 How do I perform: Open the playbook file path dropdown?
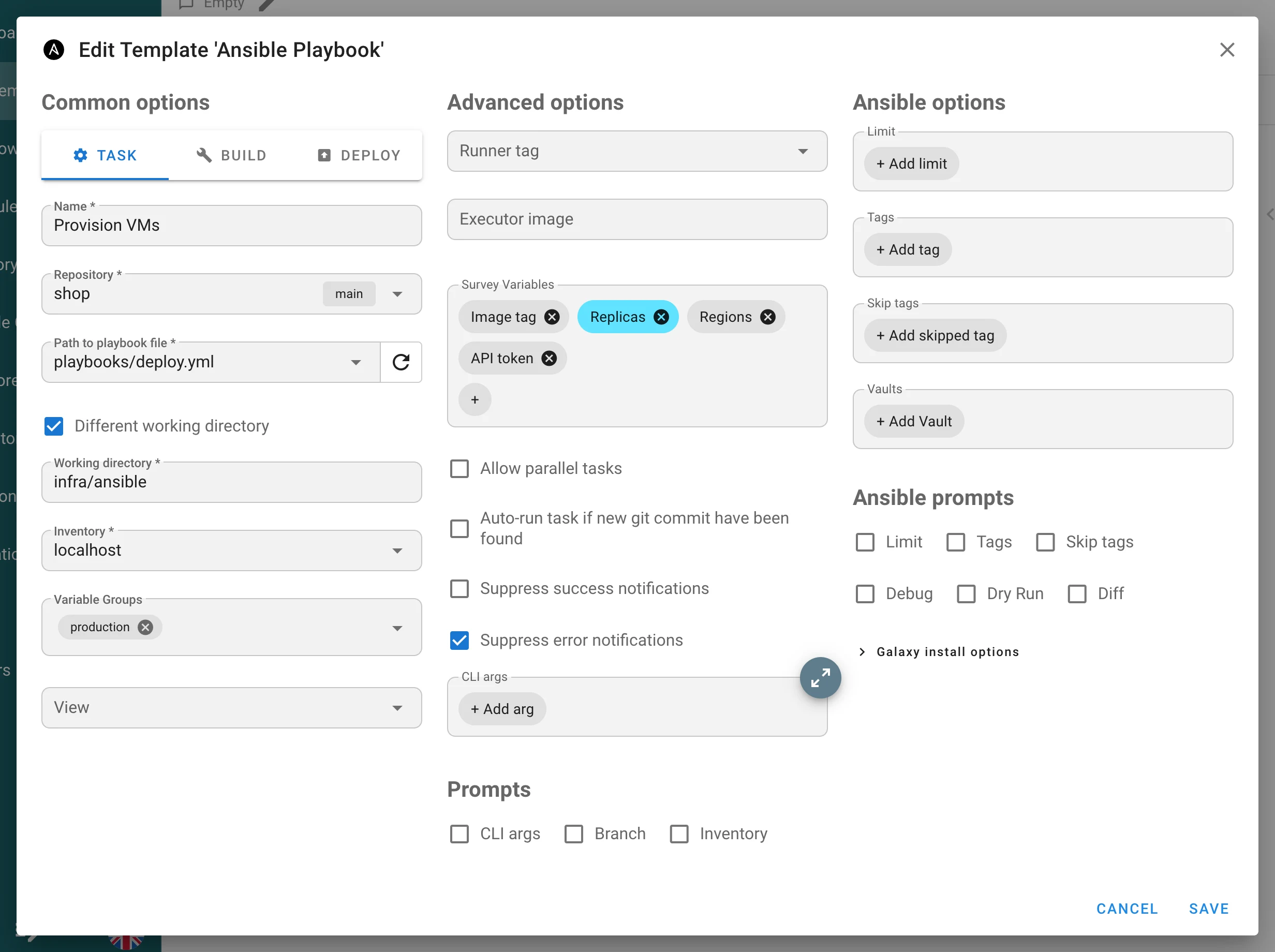(355, 363)
